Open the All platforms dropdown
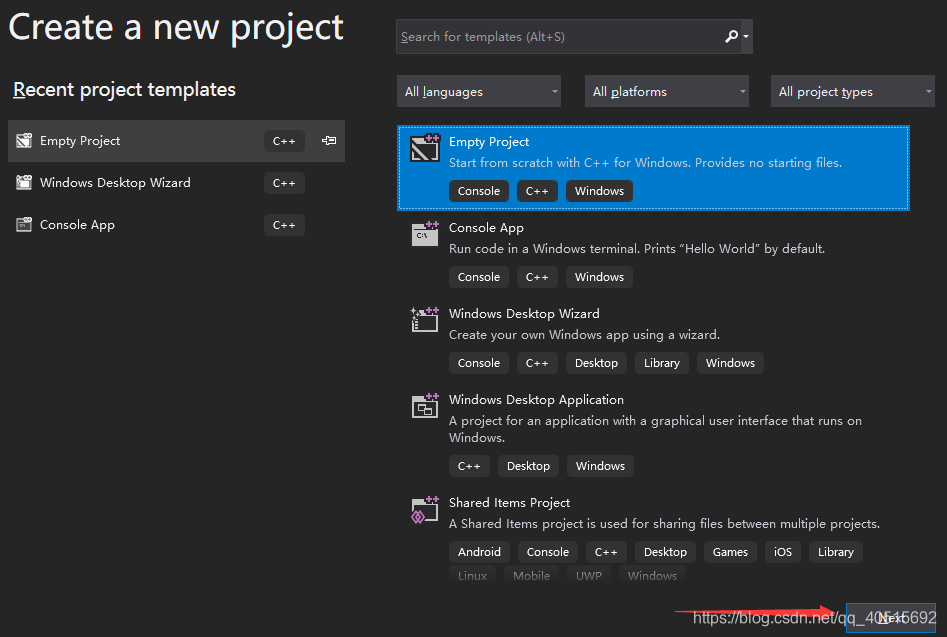The width and height of the screenshot is (947, 637). [666, 90]
